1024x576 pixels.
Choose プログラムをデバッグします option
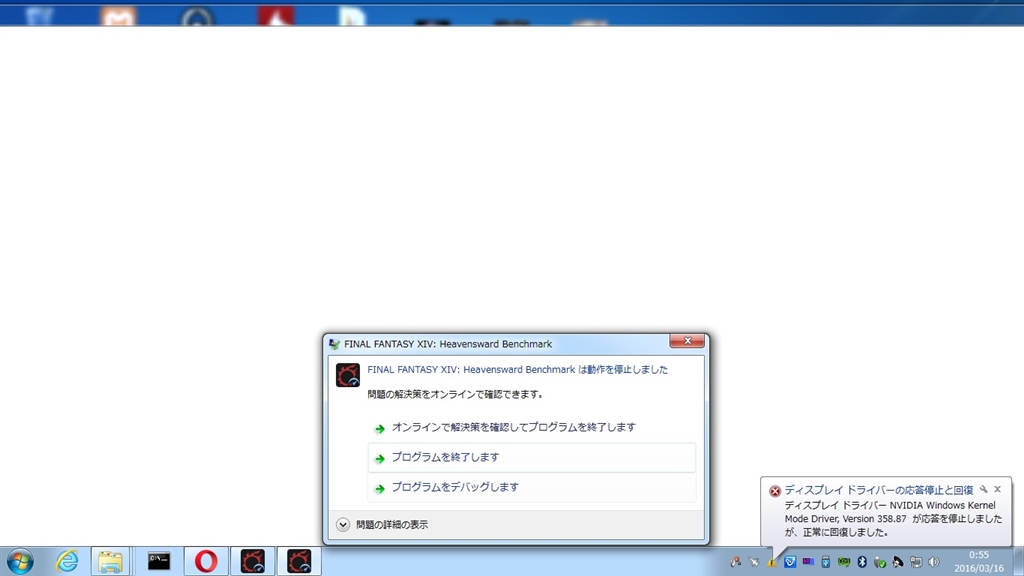point(532,487)
